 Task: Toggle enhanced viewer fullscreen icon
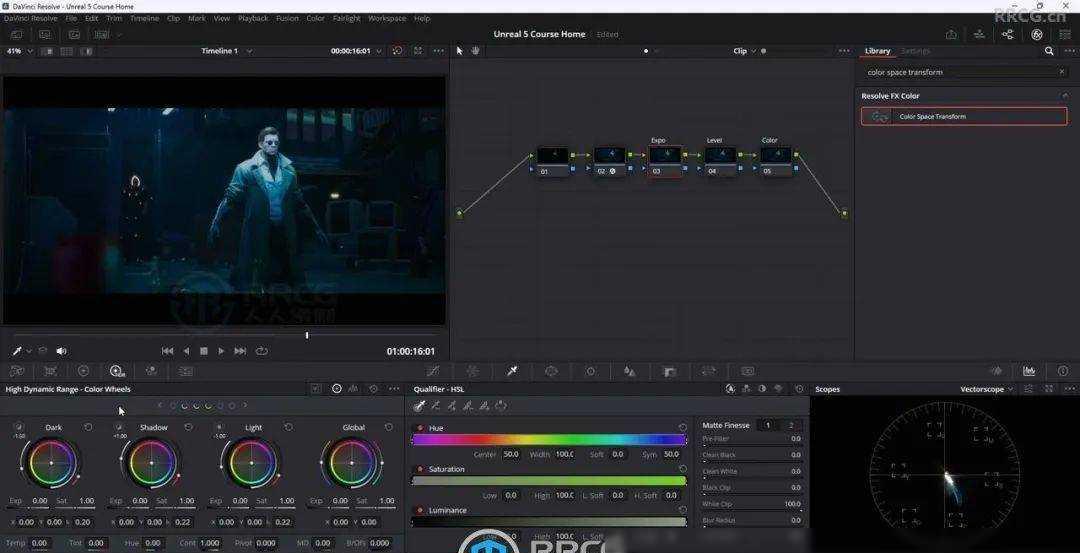pyautogui.click(x=418, y=51)
